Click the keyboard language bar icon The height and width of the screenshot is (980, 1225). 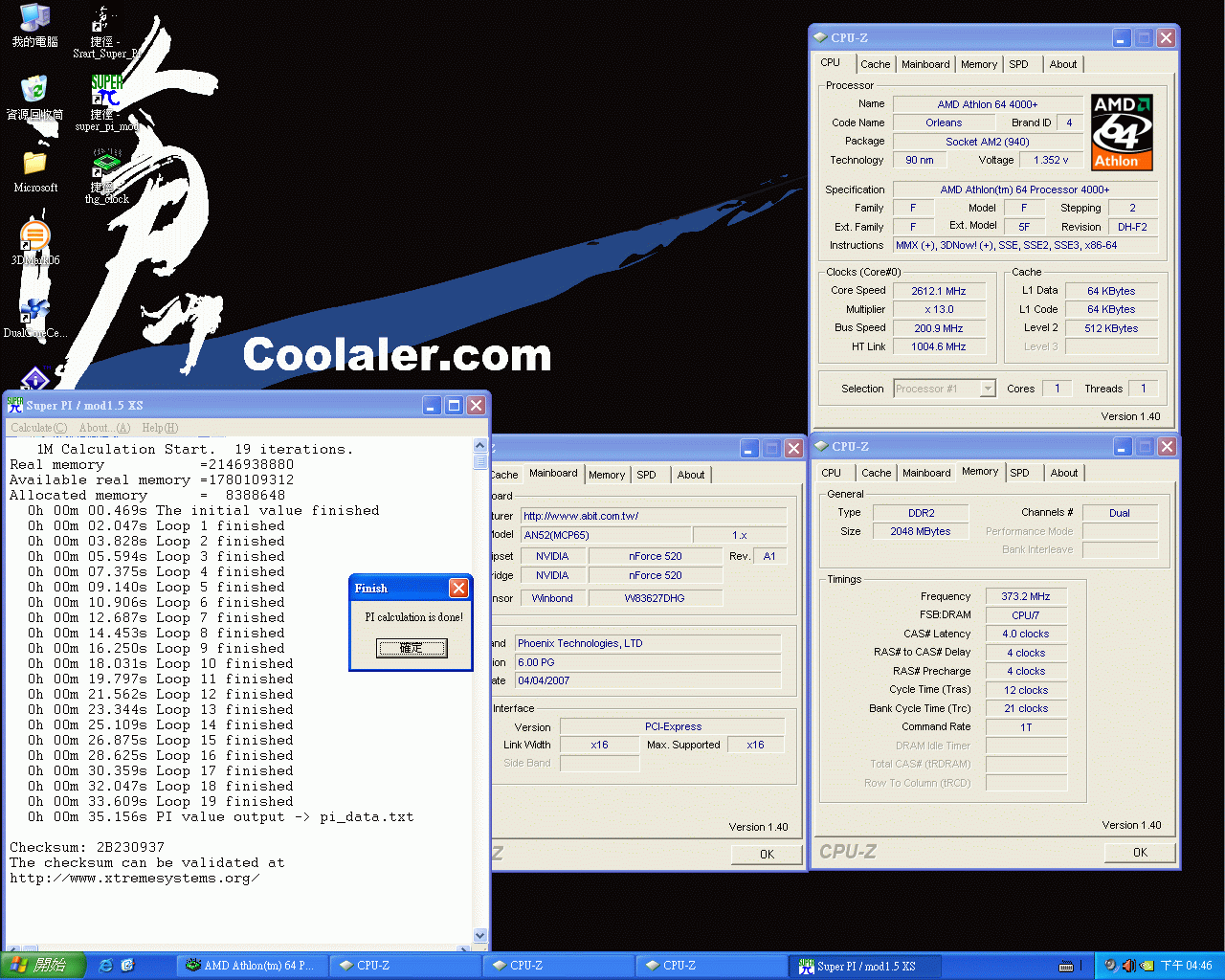click(1066, 966)
